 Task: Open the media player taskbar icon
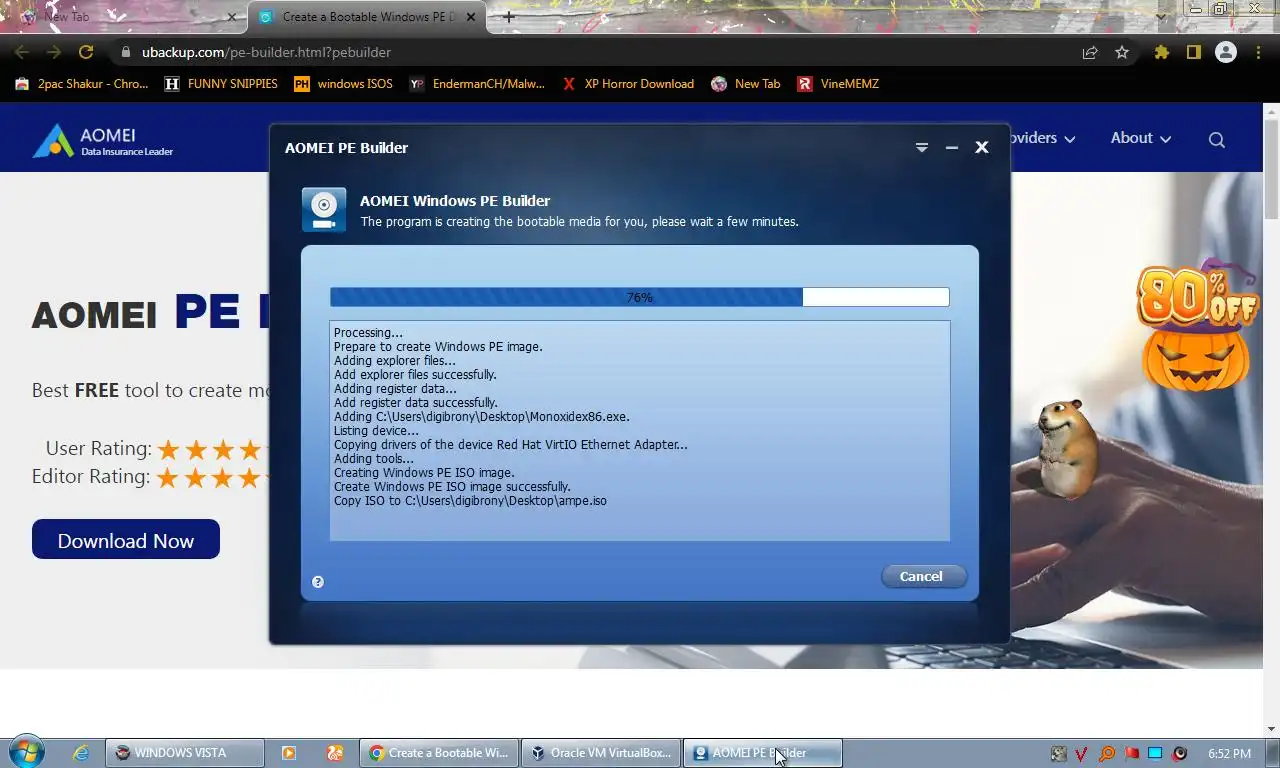point(289,753)
